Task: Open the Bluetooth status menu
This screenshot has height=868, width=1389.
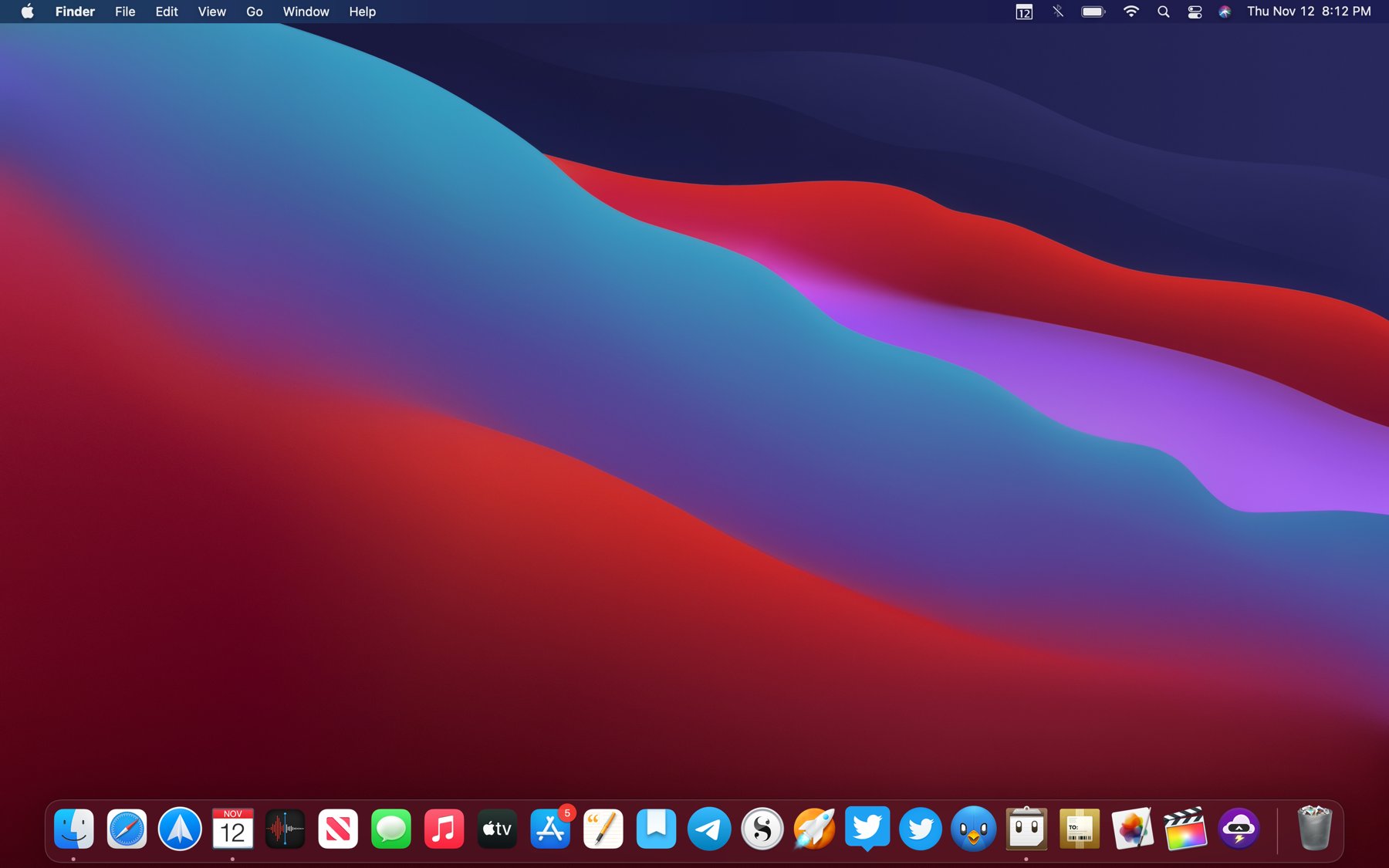Action: 1058,12
